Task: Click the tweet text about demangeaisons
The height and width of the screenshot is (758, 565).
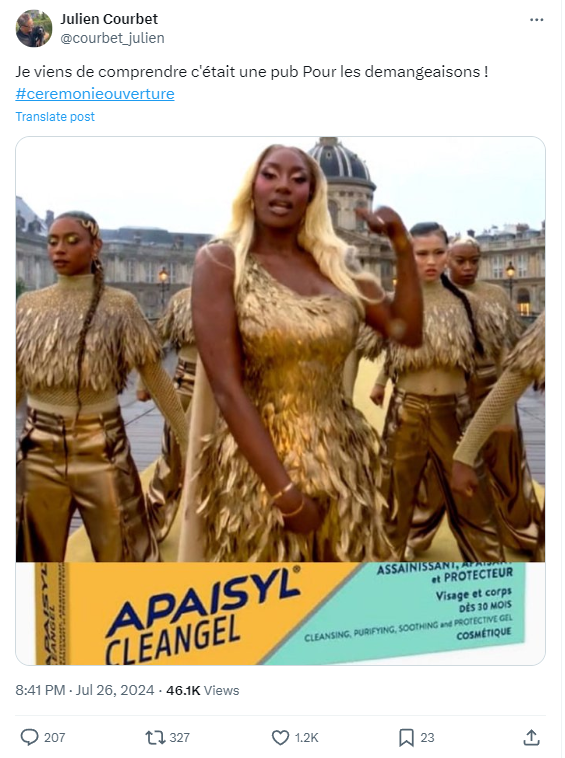Action: (x=252, y=72)
